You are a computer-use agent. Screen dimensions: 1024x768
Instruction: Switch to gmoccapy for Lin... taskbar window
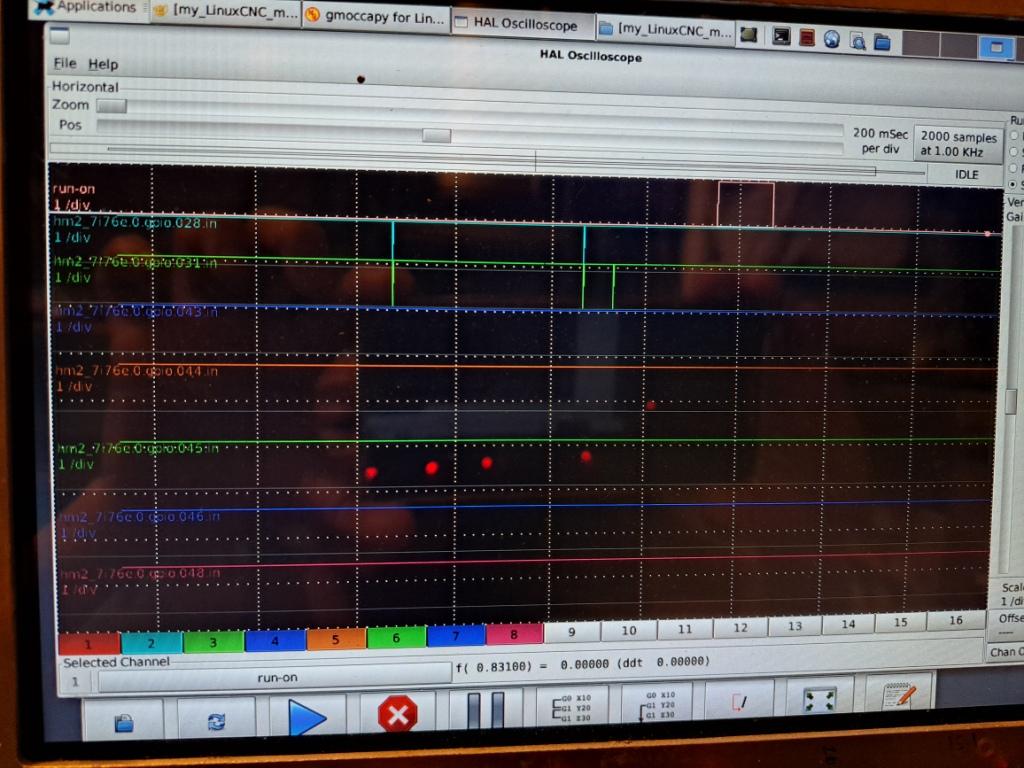(x=376, y=17)
